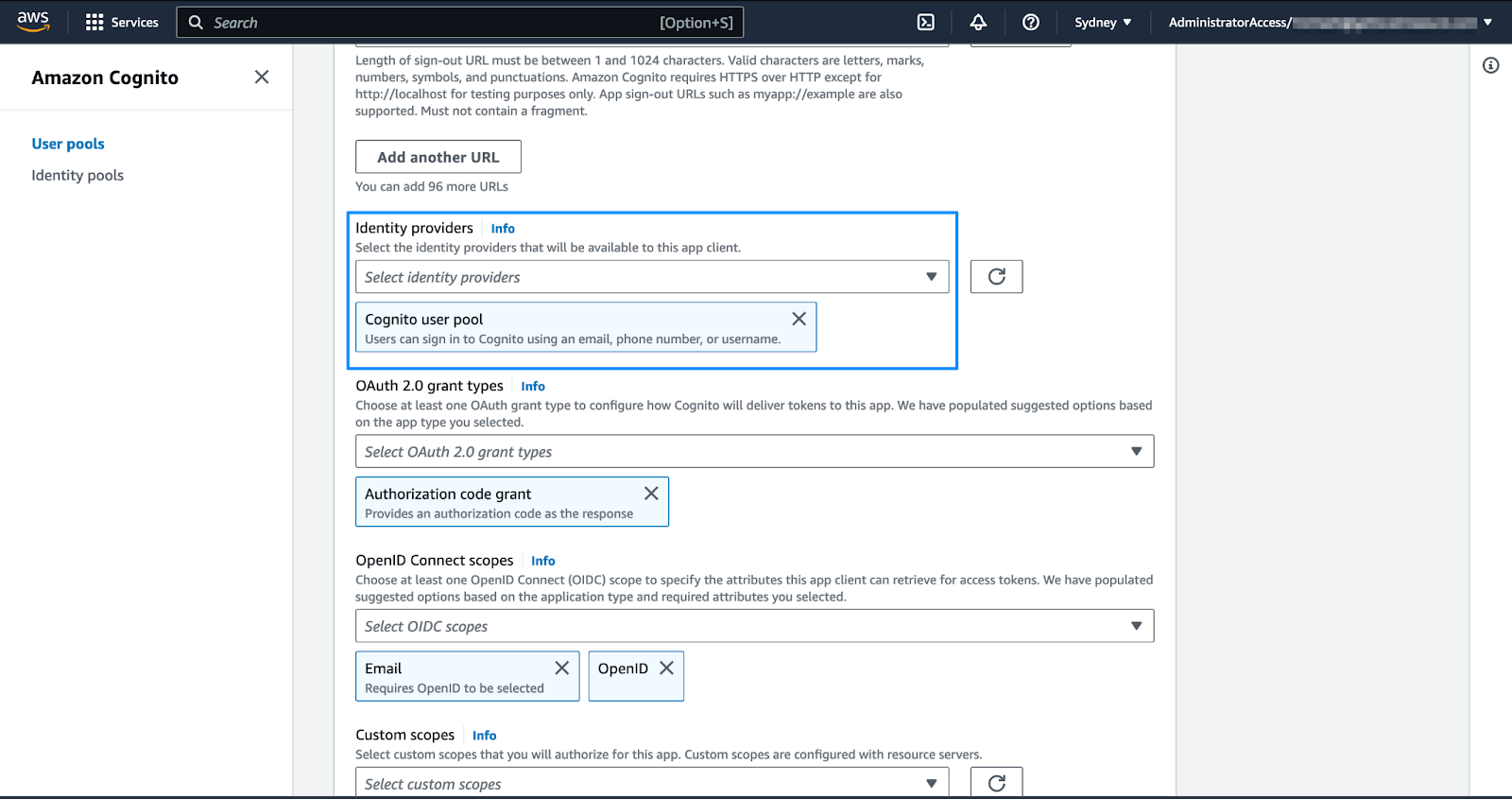Expand Select identity providers dropdown

coord(652,277)
